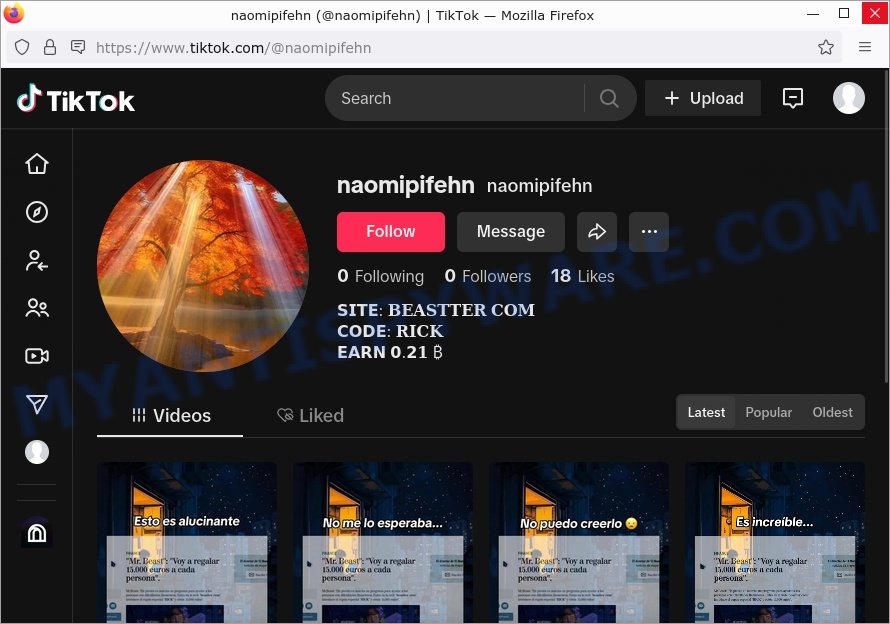Click the Firefox shield tracking protection icon
890x624 pixels.
[22, 48]
